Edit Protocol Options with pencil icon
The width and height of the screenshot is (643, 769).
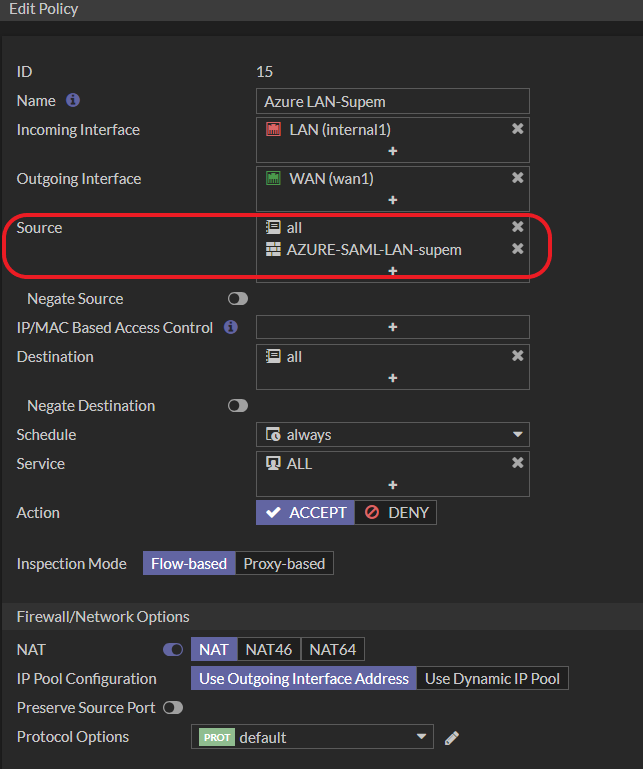pos(452,738)
